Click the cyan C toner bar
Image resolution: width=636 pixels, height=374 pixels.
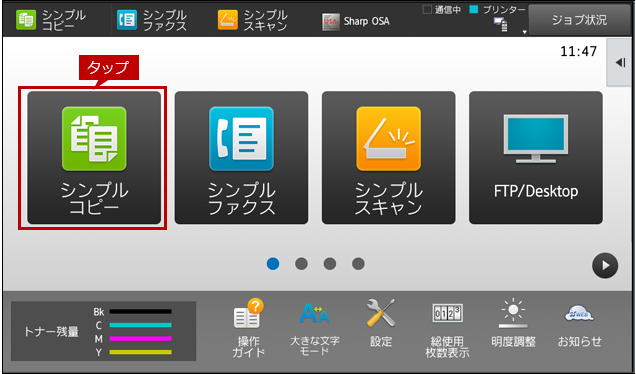140,325
